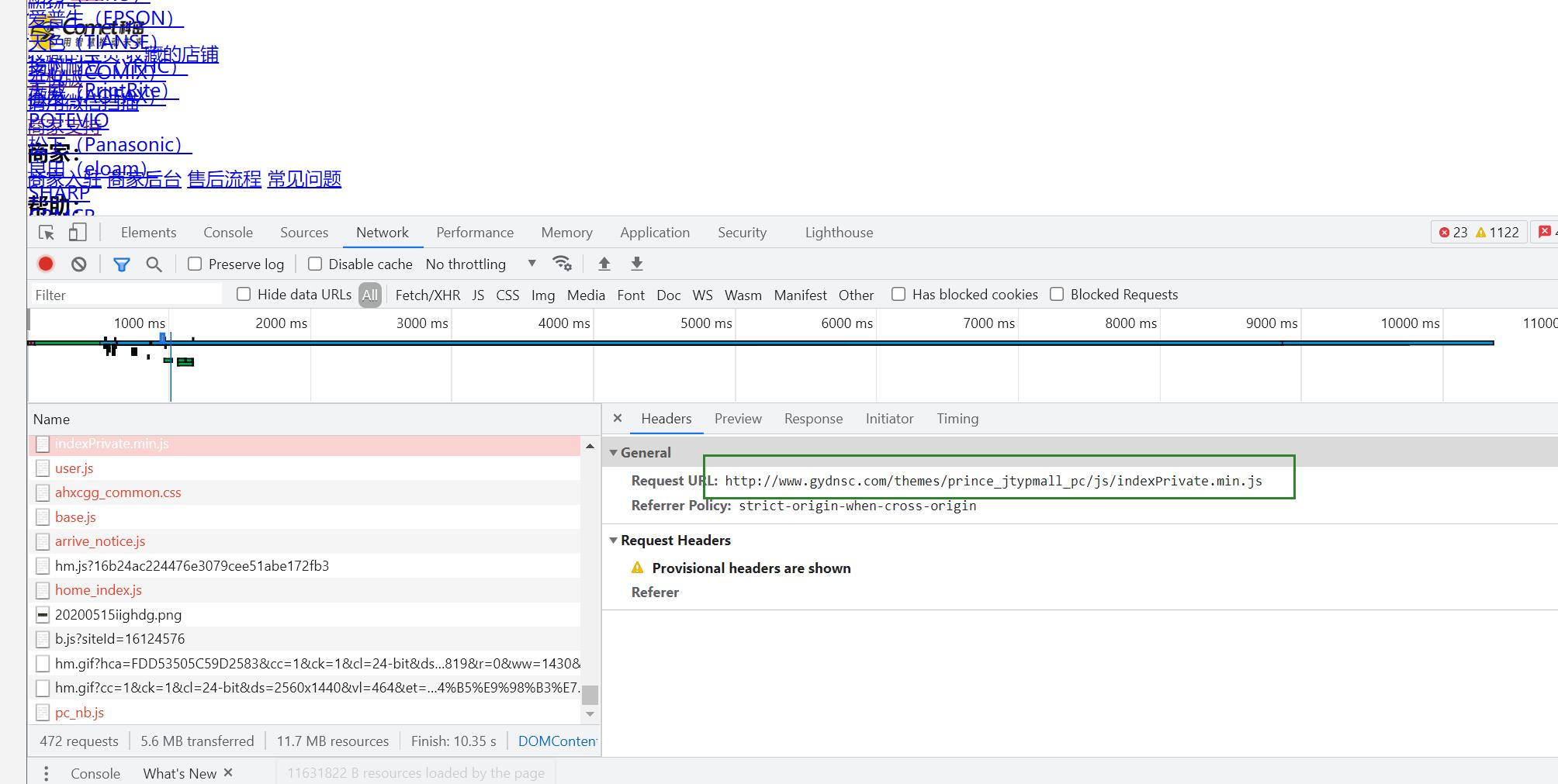Filter requests by CSS
The width and height of the screenshot is (1558, 784).
[x=507, y=295]
